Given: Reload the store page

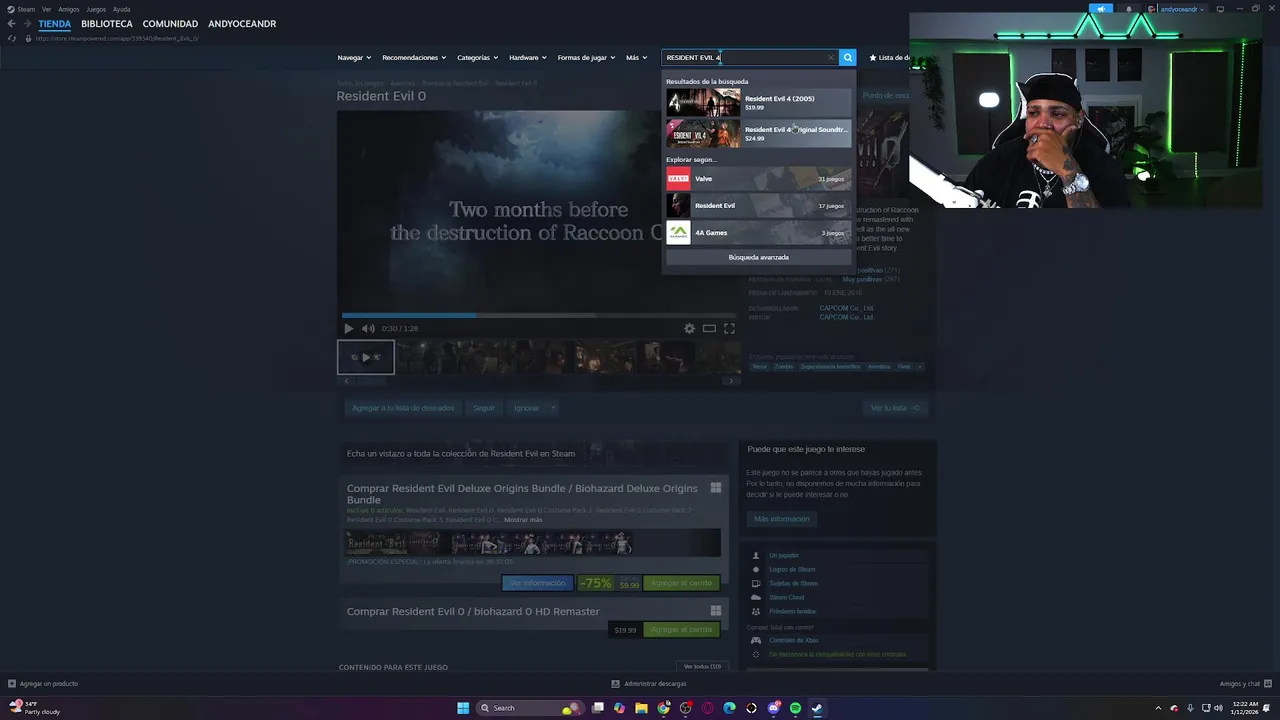Looking at the screenshot, I should pyautogui.click(x=12, y=38).
